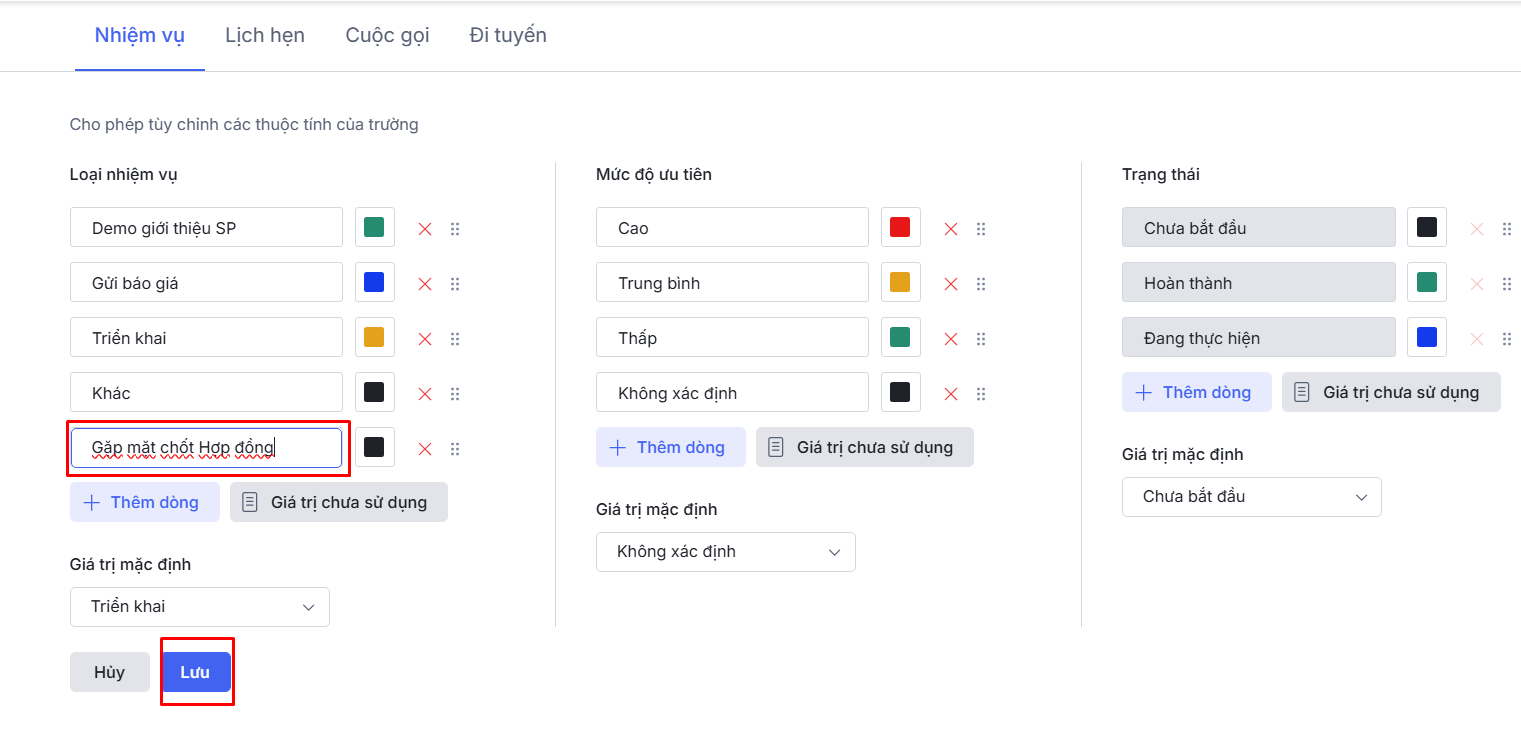Open the 'Triển khai' default value dropdown
Viewport: 1521px width, 741px height.
pos(200,607)
